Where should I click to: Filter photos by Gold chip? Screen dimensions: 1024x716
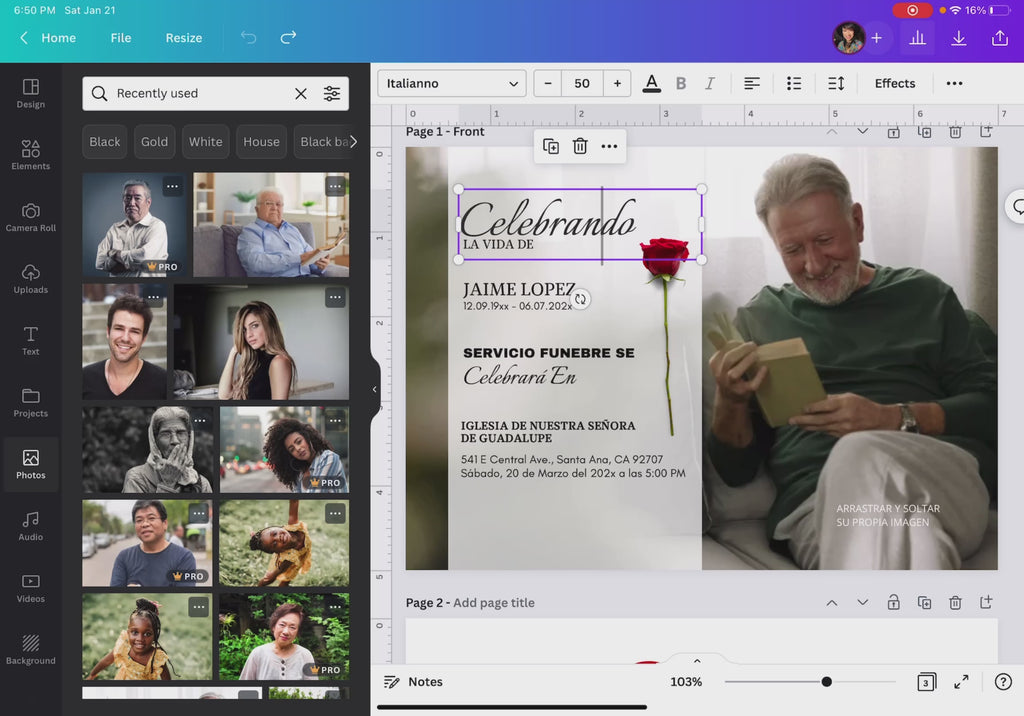click(x=154, y=142)
